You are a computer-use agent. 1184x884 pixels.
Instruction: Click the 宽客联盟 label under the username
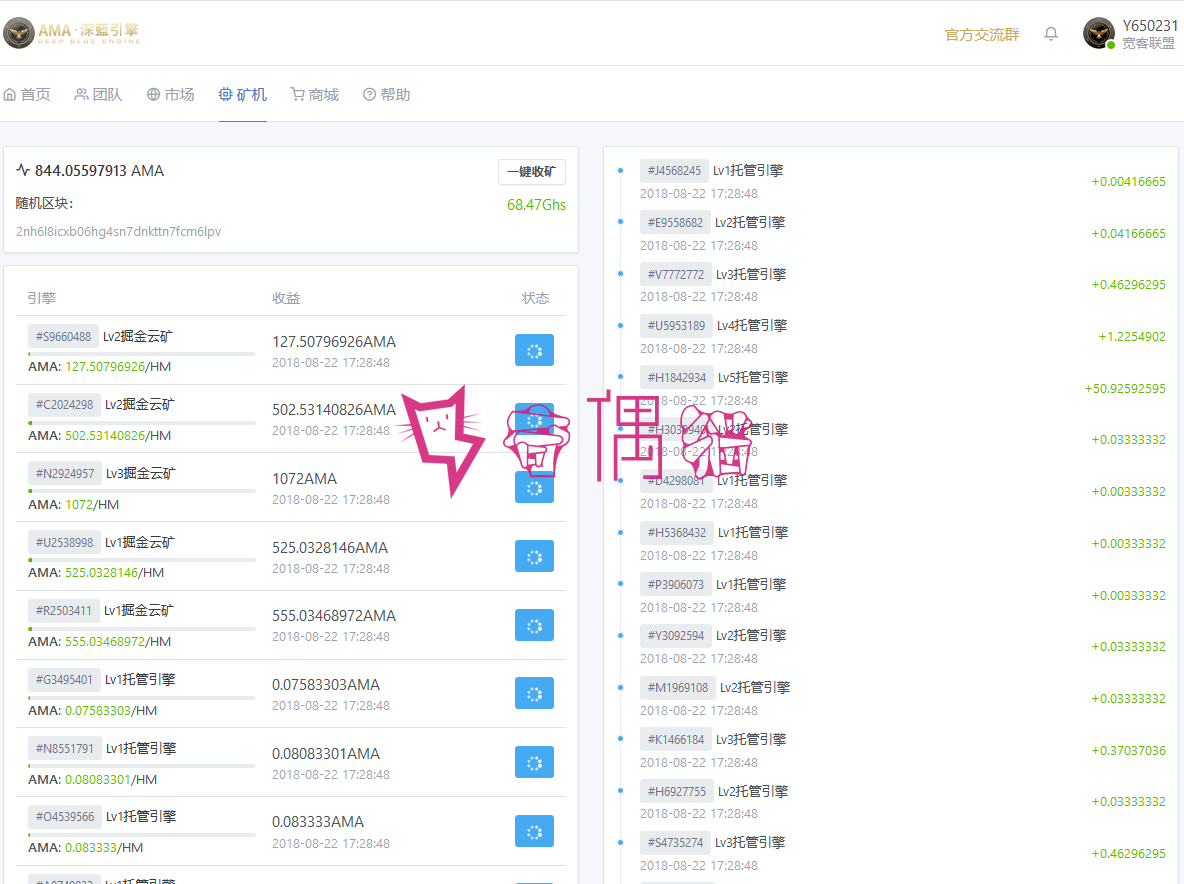(1148, 44)
